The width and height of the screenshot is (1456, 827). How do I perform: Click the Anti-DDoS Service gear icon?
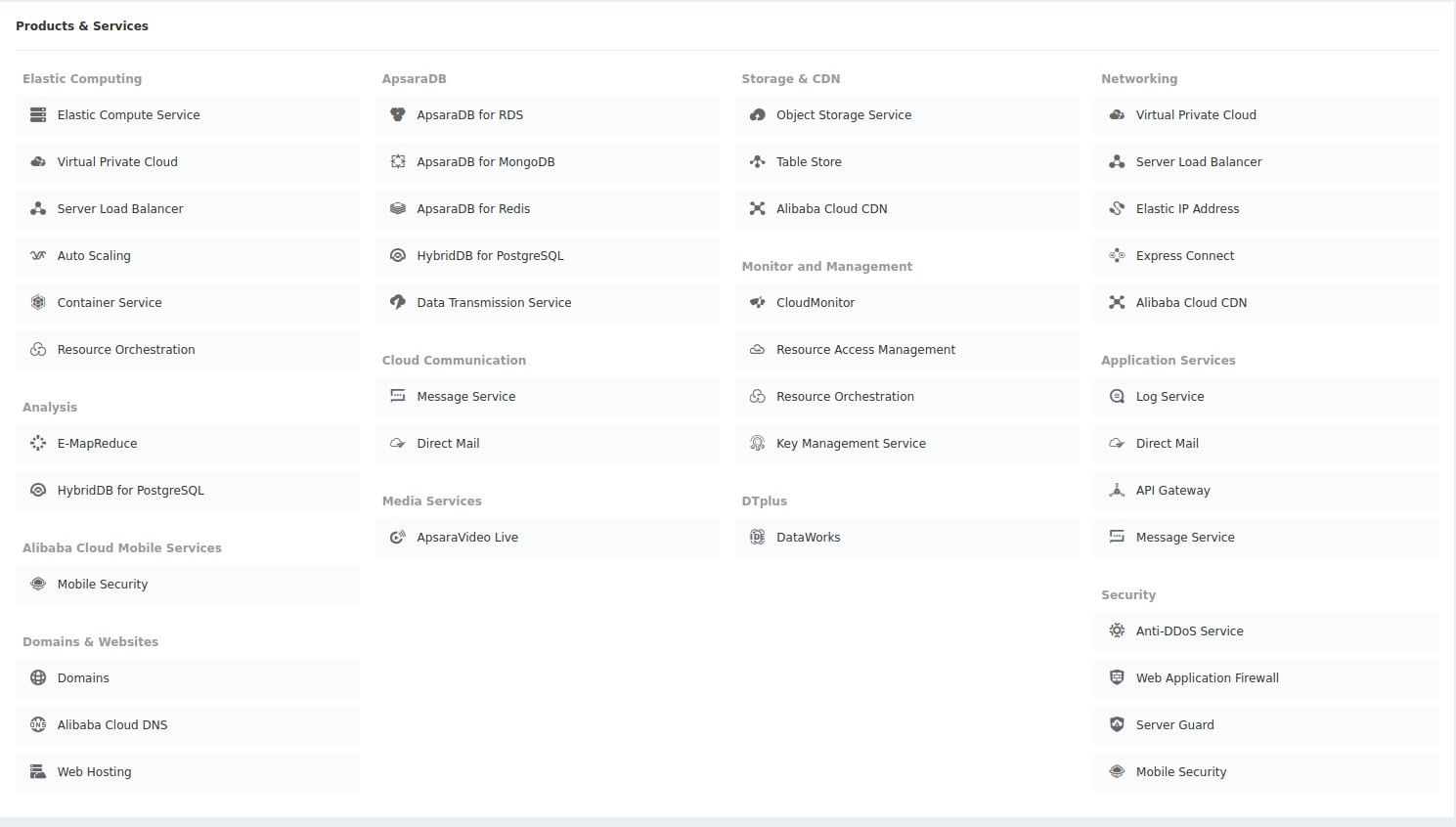click(1117, 631)
